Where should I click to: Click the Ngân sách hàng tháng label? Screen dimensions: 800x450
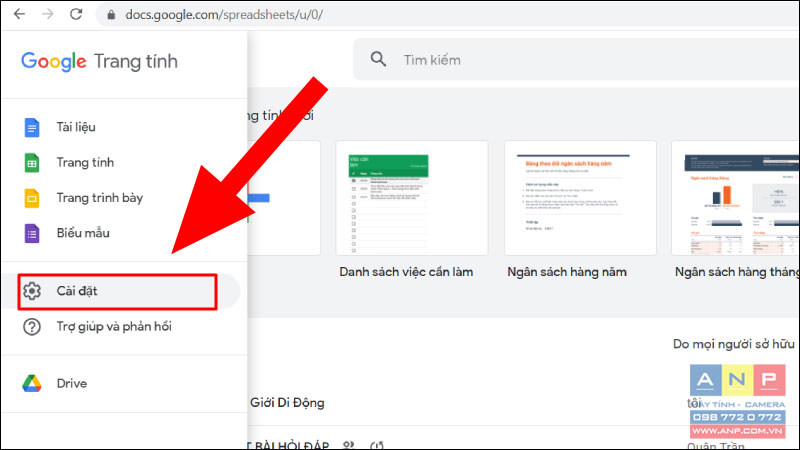coord(737,272)
